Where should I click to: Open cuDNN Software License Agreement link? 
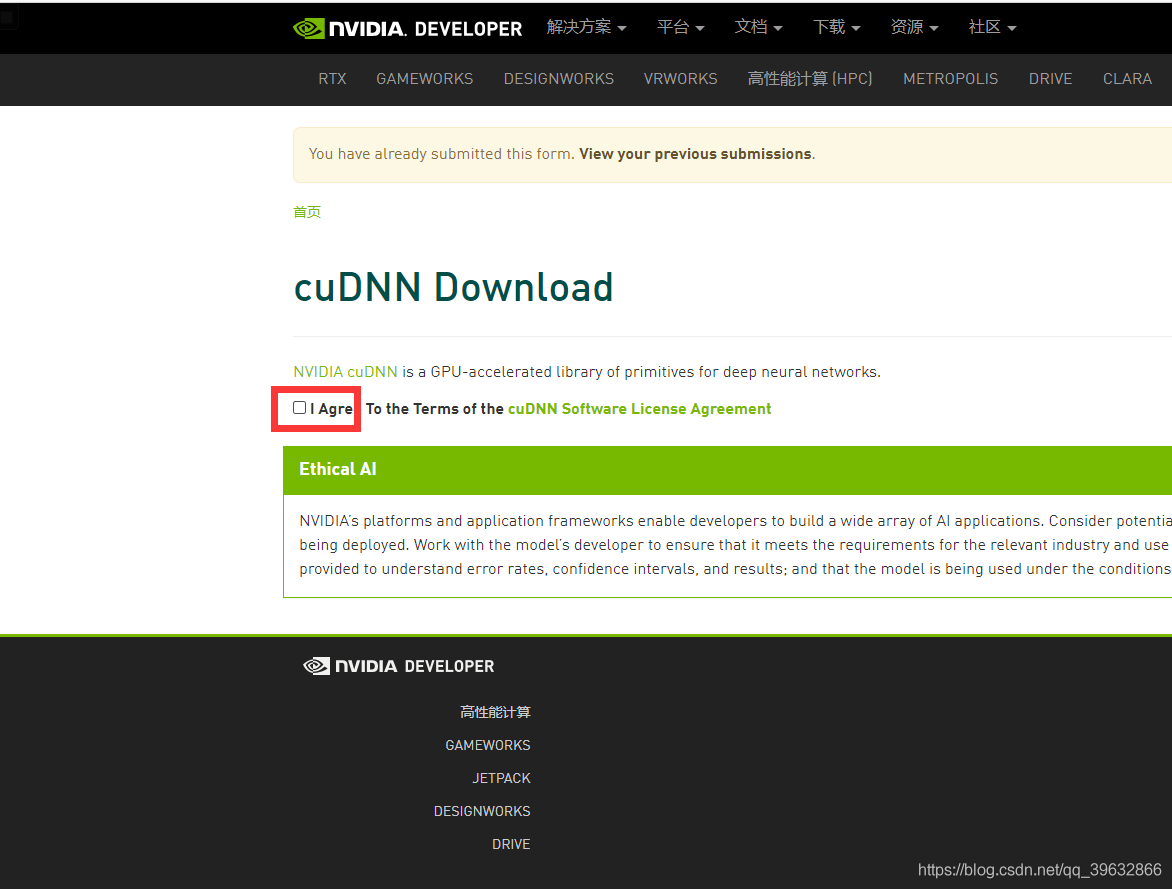tap(640, 409)
